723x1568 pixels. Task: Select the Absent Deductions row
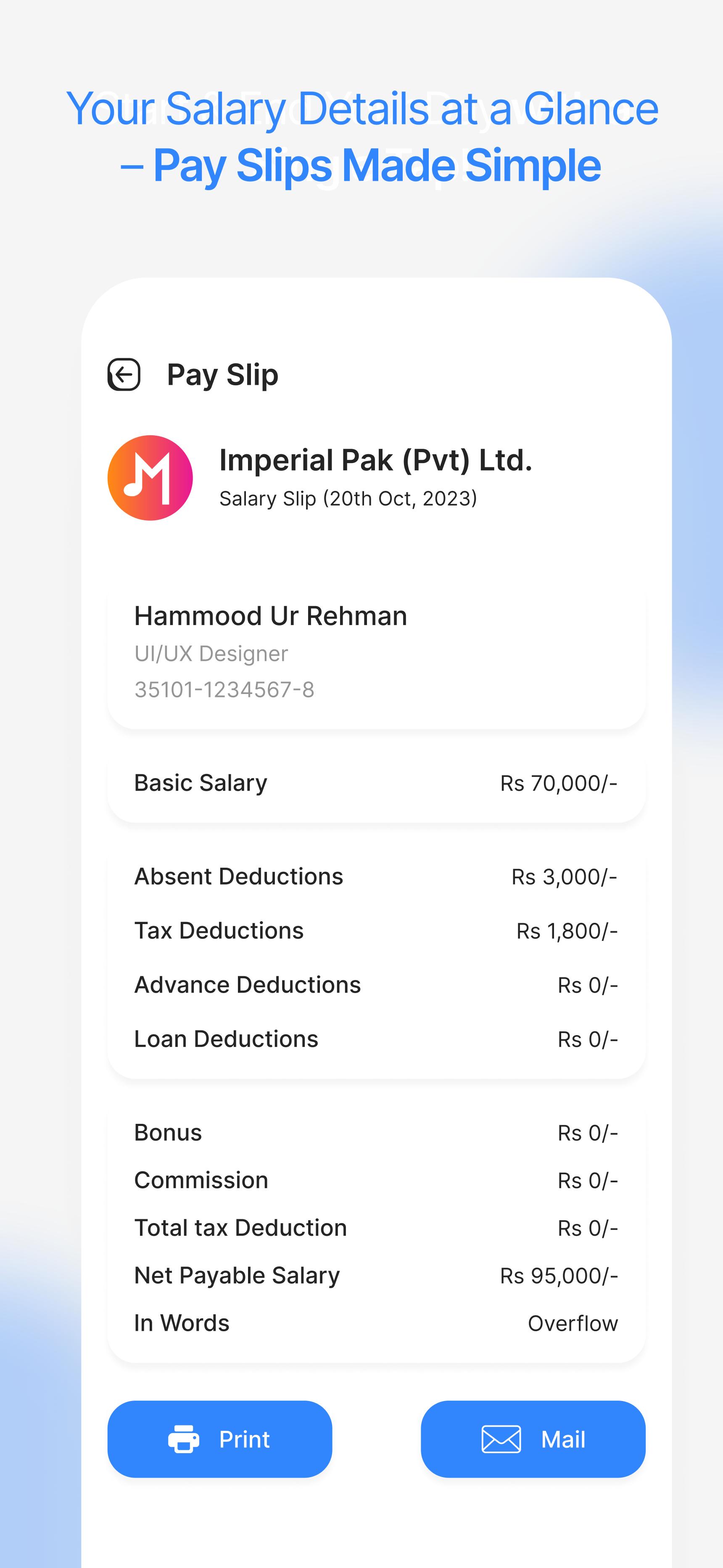coord(376,877)
